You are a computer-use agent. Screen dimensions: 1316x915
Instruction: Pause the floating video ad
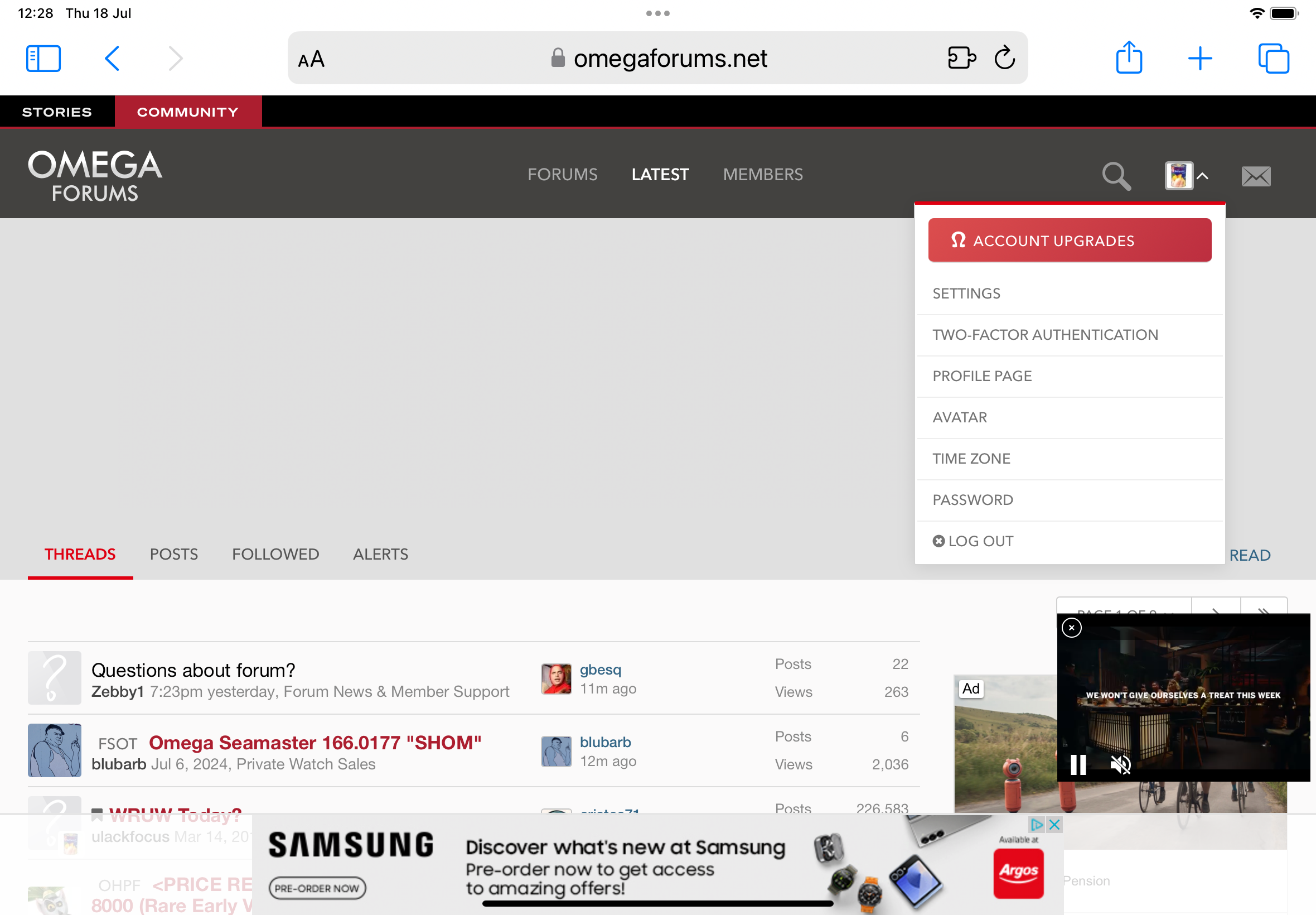1078,764
